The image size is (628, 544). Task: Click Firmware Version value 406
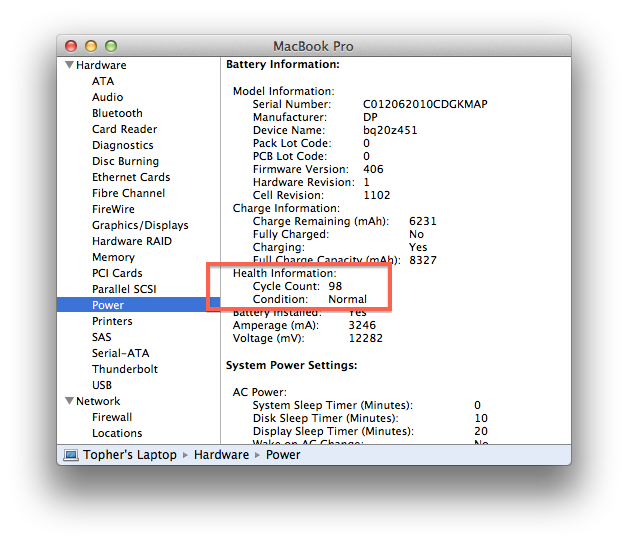pyautogui.click(x=373, y=169)
